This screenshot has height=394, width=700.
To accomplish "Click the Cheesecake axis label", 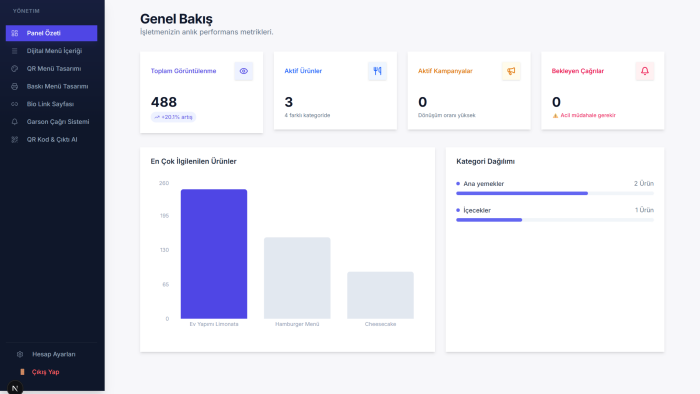I will pos(380,324).
